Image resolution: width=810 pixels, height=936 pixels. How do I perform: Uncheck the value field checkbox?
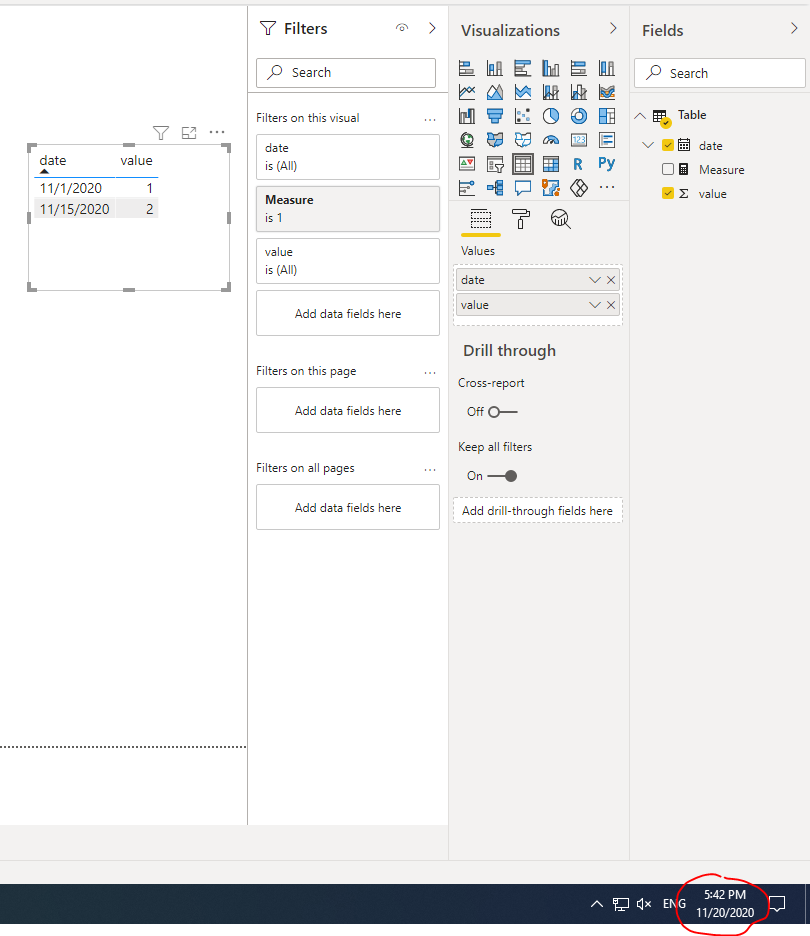tap(668, 193)
